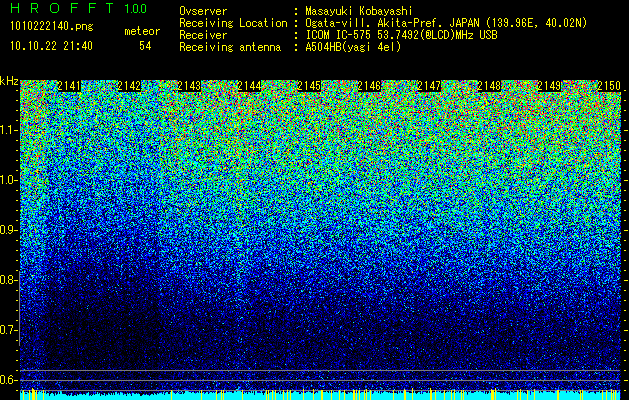Click the 0.6 frequency axis label
This screenshot has width=629, height=400.
click(x=9, y=380)
